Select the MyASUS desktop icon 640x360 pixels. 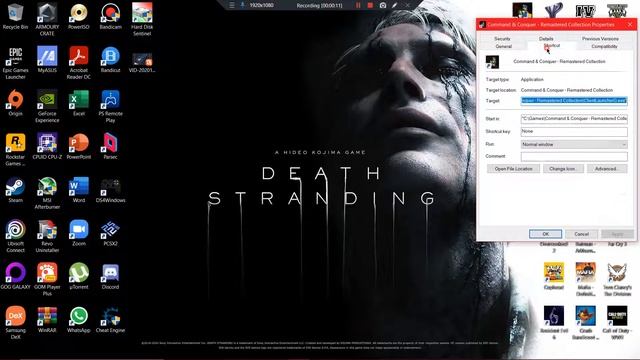click(47, 60)
